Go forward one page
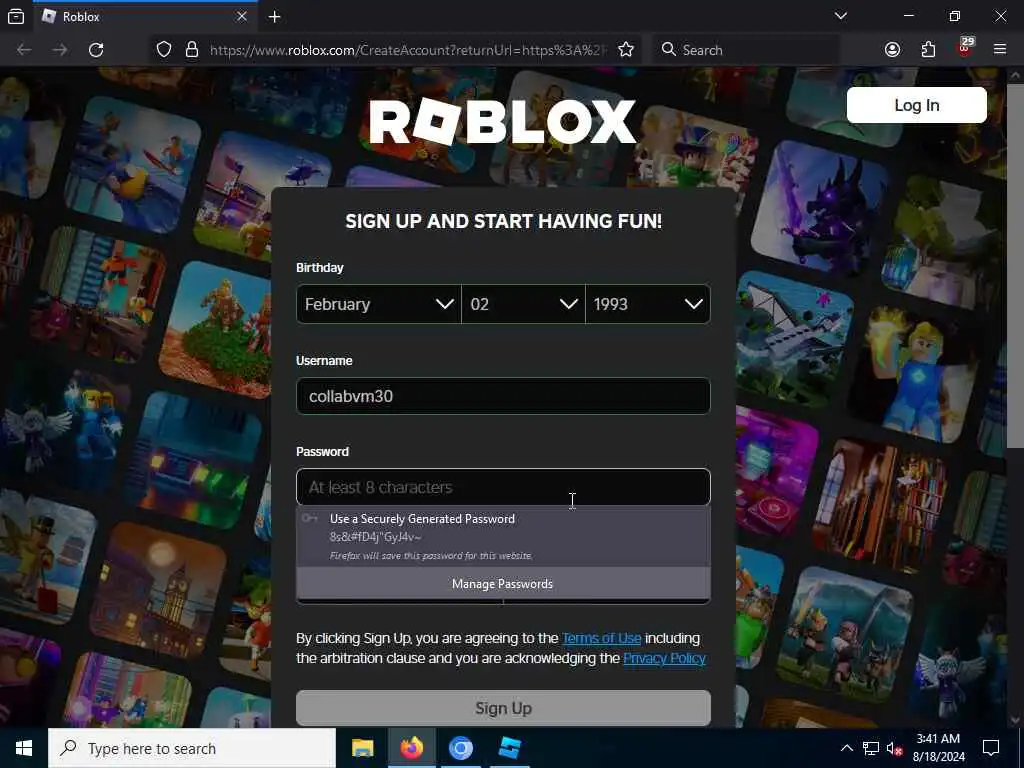This screenshot has width=1024, height=768. 59,50
